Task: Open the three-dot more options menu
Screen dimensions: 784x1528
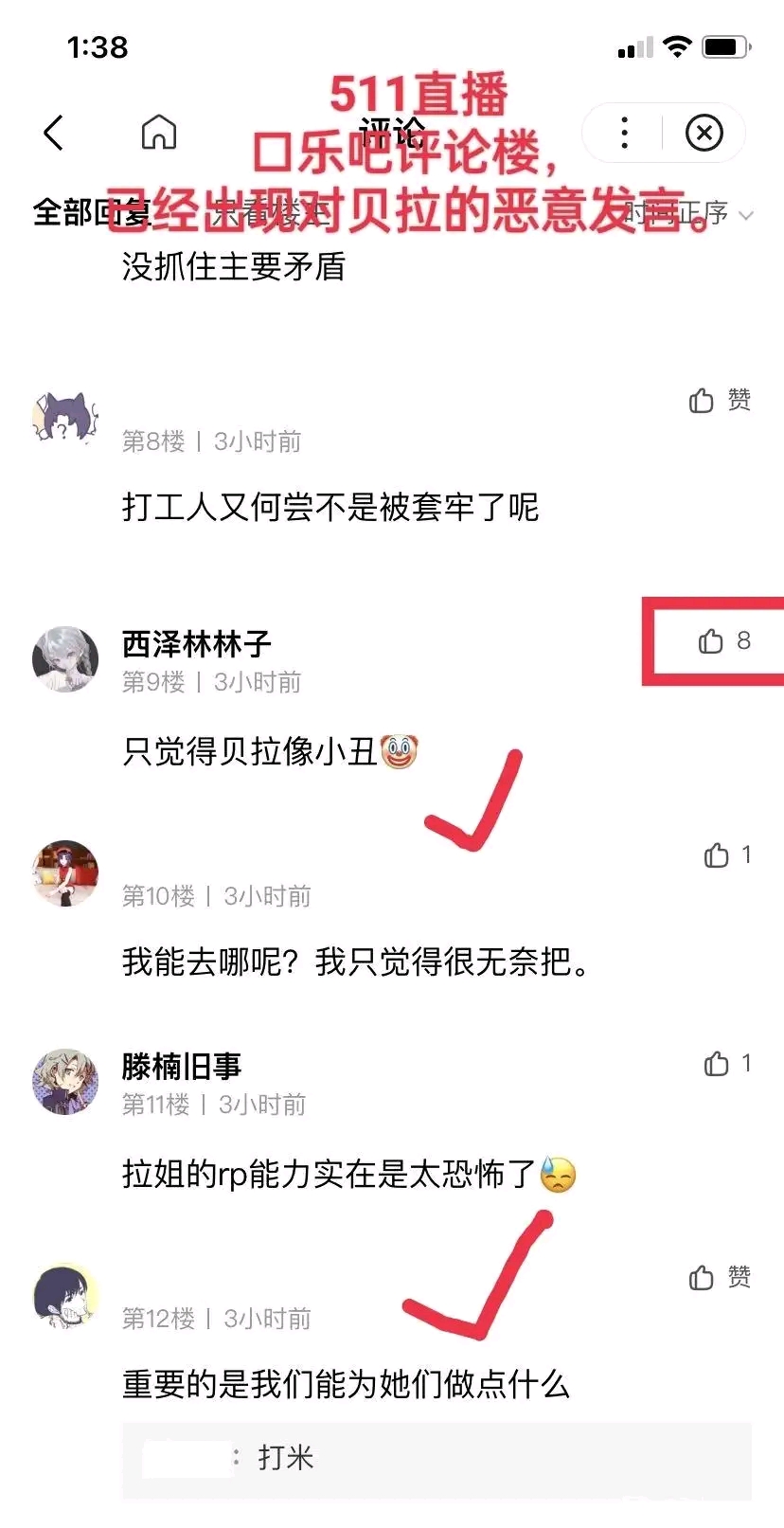Action: (x=624, y=133)
